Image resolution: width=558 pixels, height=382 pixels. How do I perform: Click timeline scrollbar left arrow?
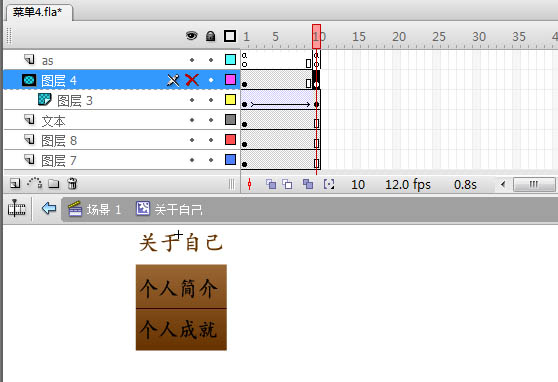pyautogui.click(x=503, y=184)
